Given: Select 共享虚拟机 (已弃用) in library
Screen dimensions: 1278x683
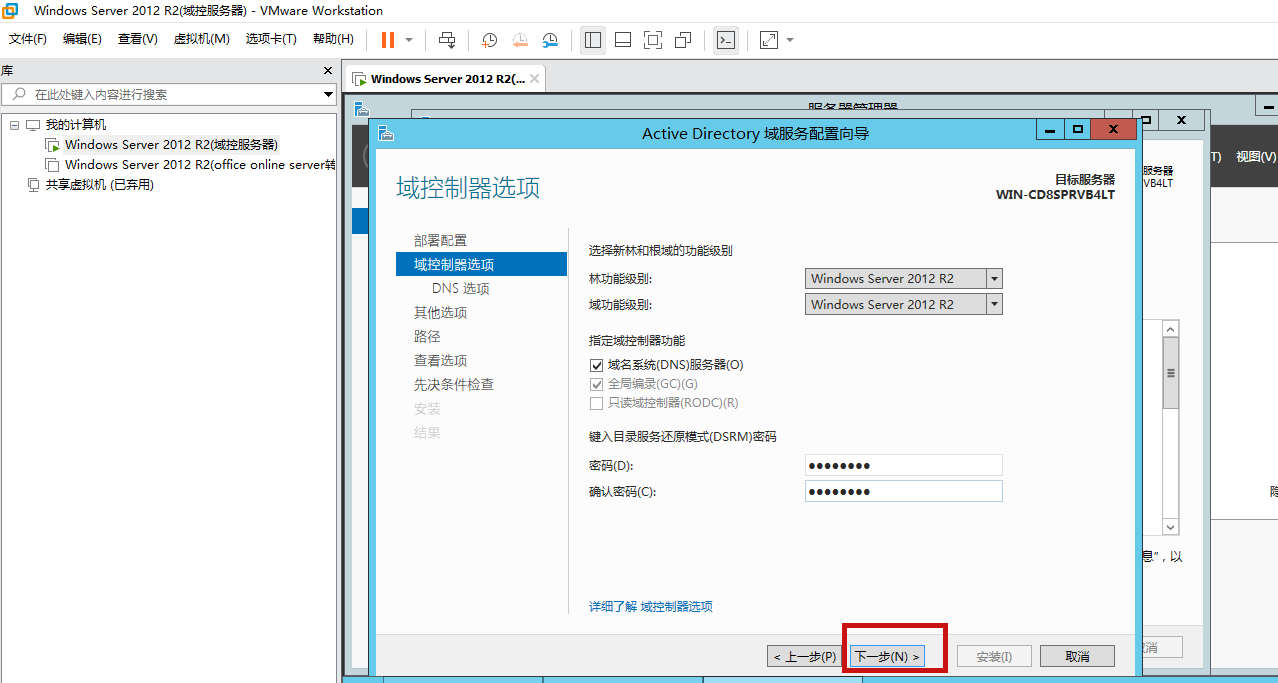Looking at the screenshot, I should (x=99, y=185).
